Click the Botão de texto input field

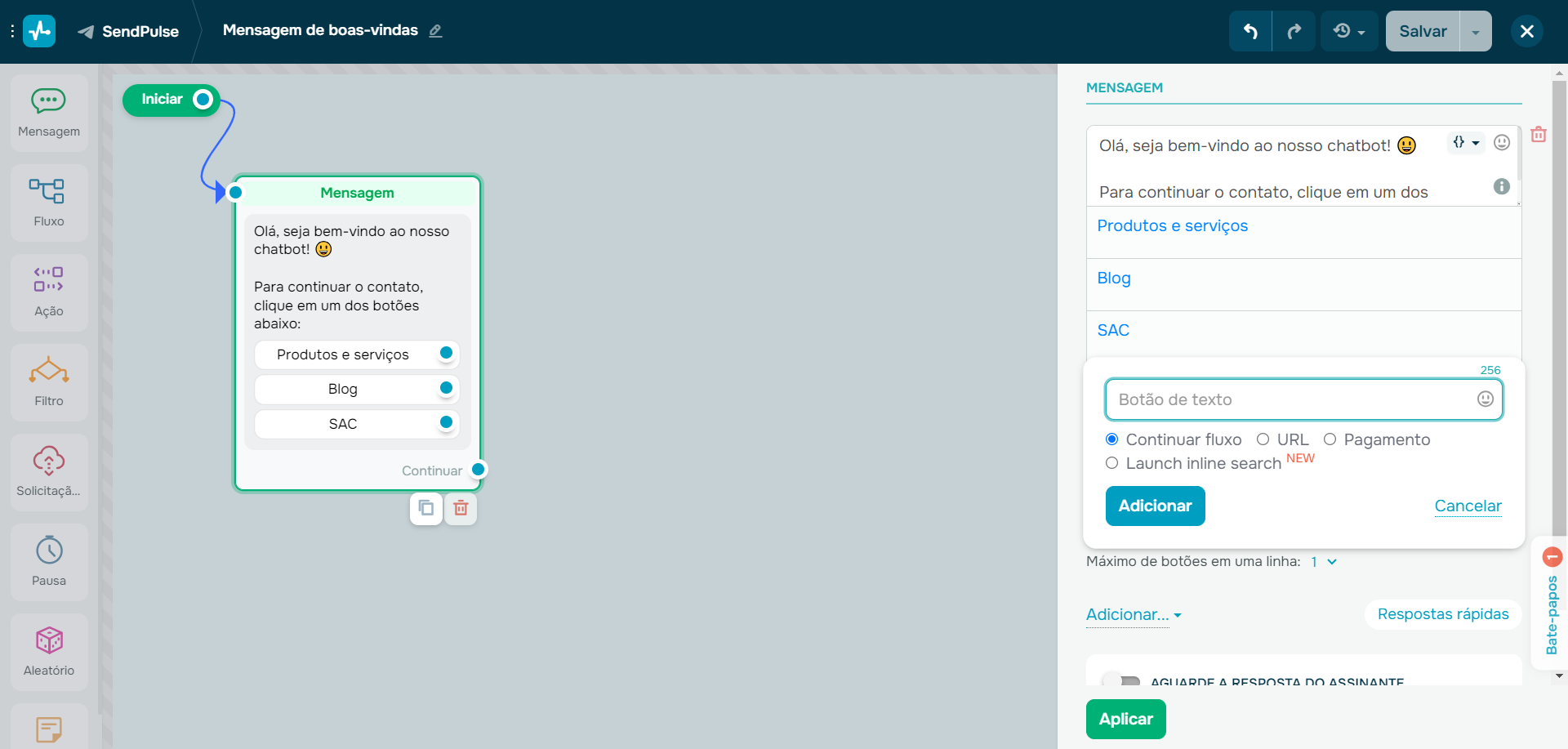[x=1304, y=399]
